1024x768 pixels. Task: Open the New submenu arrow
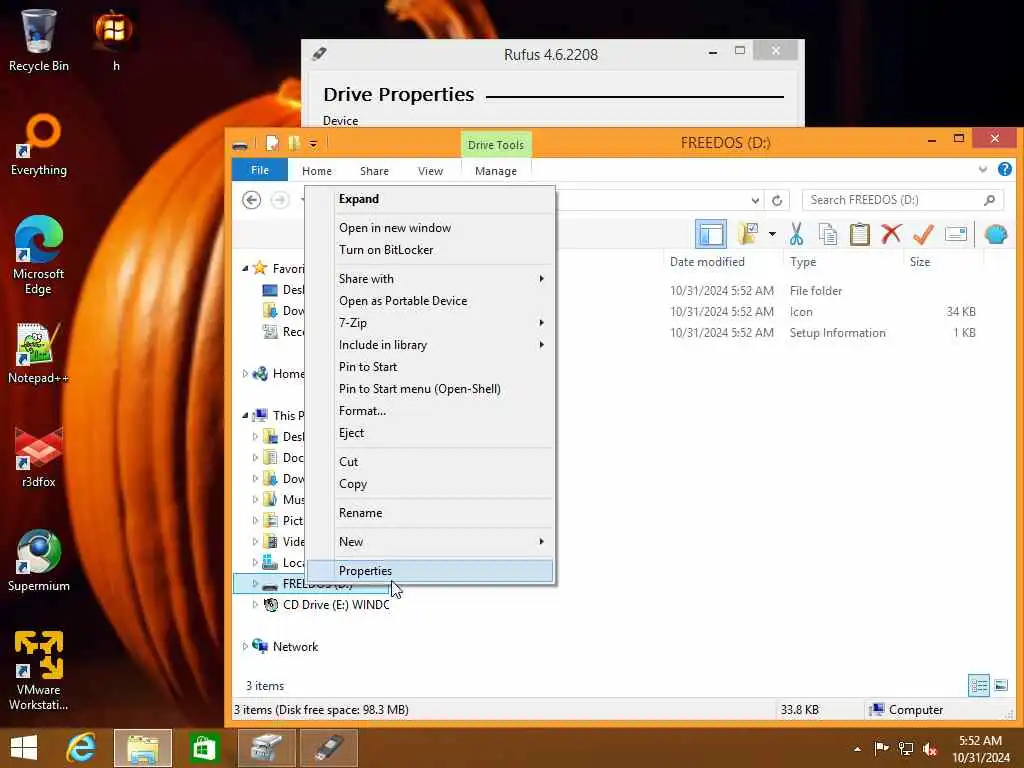(541, 541)
